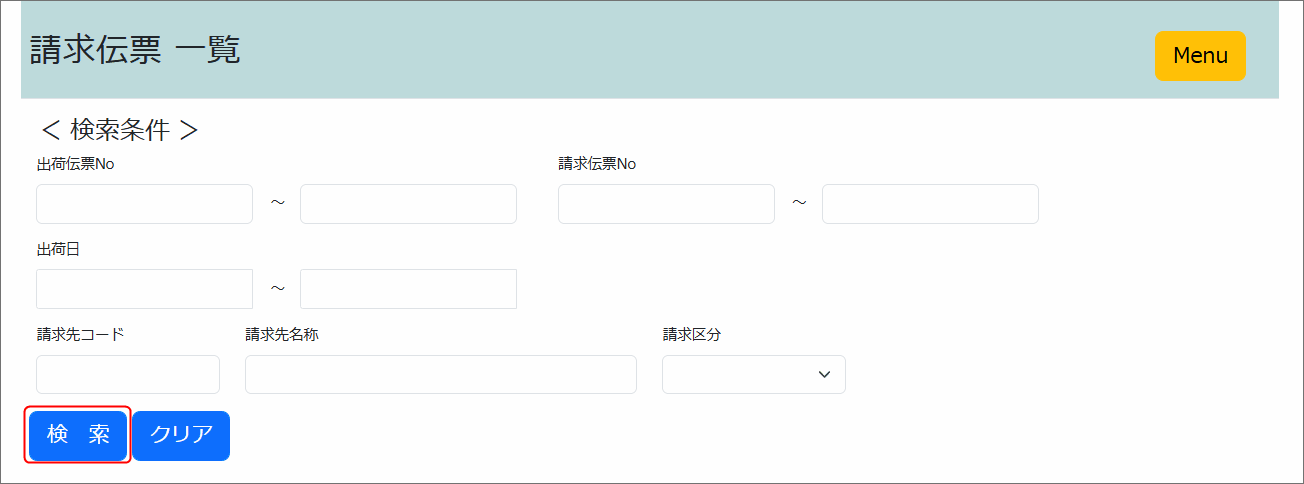
Task: Click the 検索条件 section heading
Action: click(120, 130)
